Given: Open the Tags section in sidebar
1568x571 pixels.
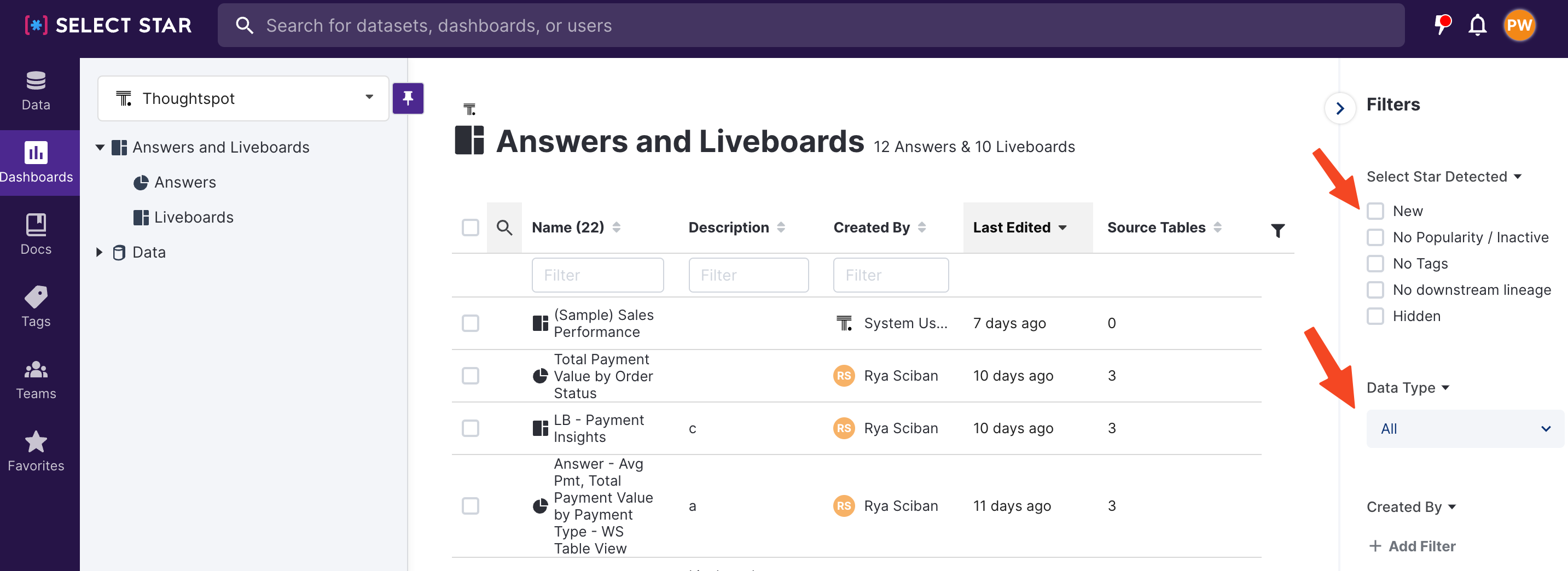Looking at the screenshot, I should (36, 306).
